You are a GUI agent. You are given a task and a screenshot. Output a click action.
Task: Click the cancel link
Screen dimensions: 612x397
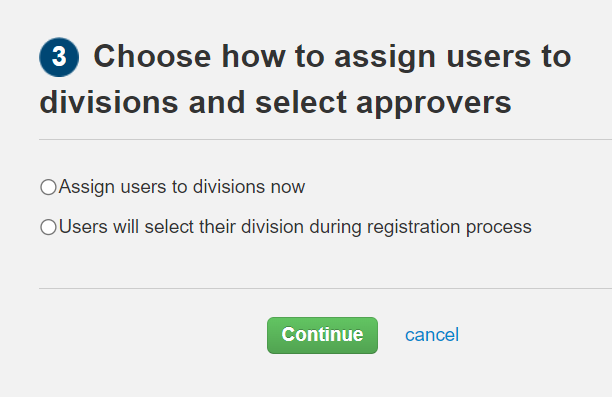point(432,335)
